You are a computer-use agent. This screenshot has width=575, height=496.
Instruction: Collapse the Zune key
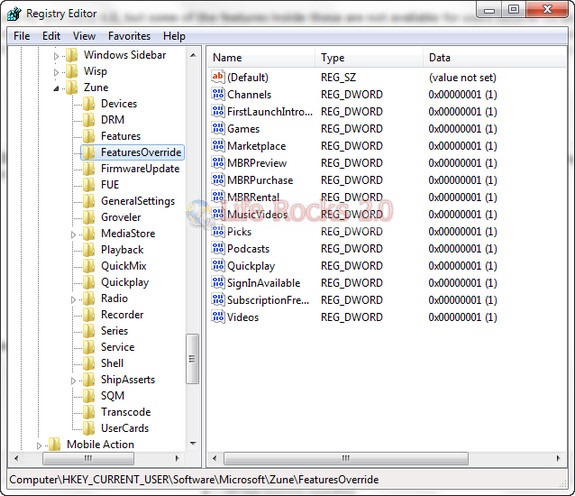56,88
